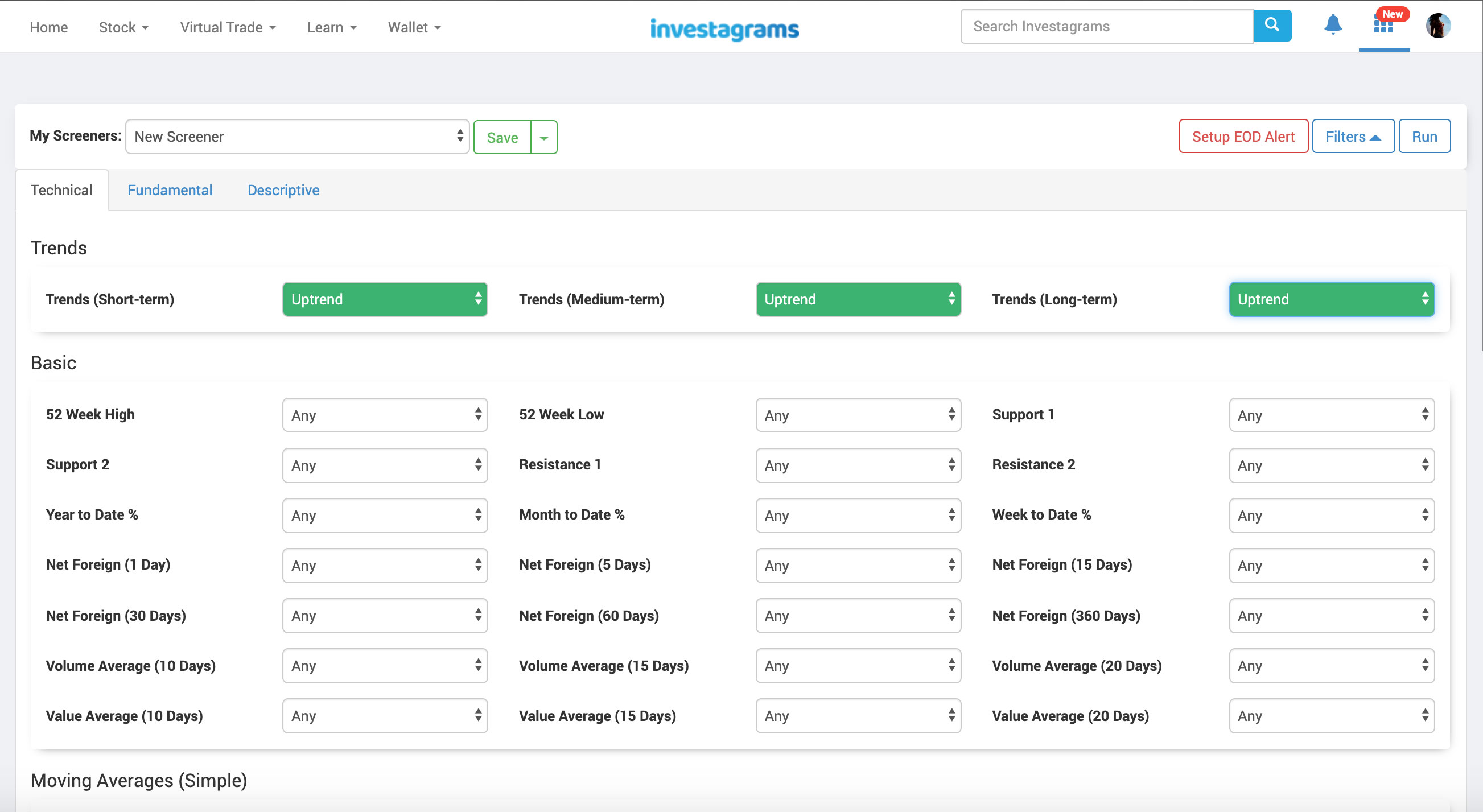This screenshot has height=812, width=1483.
Task: Open Trends (Long-term) Uptrend dropdown
Action: pyautogui.click(x=1332, y=299)
